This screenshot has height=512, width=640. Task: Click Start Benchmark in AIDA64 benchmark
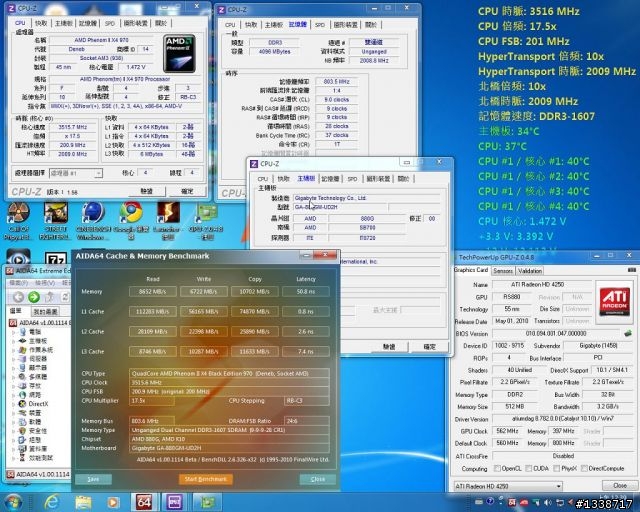(x=206, y=479)
